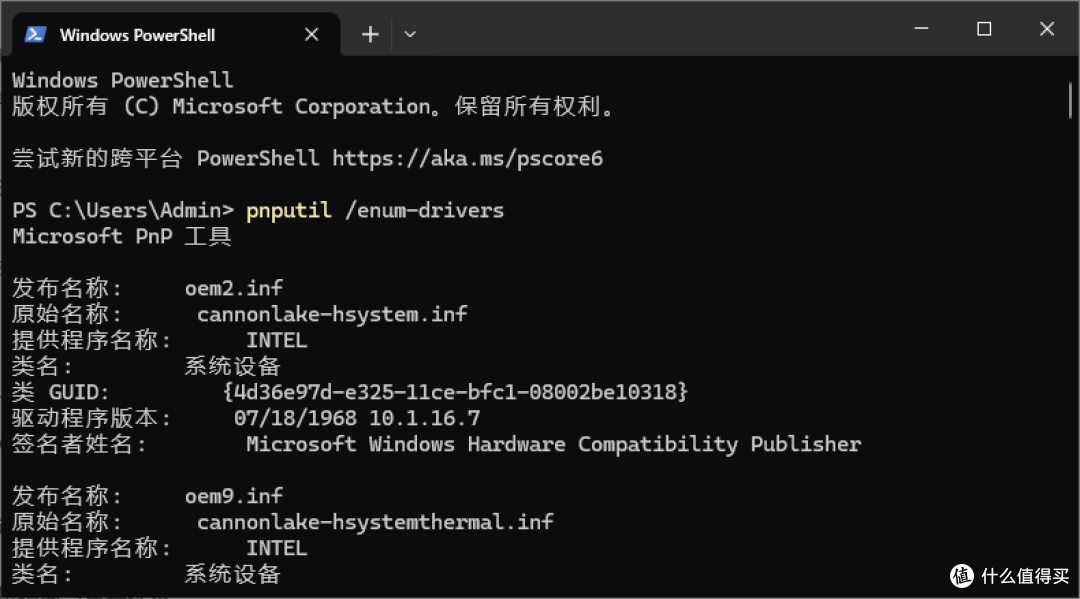Click the oem9.inf published name
Image resolution: width=1080 pixels, height=599 pixels.
(233, 496)
